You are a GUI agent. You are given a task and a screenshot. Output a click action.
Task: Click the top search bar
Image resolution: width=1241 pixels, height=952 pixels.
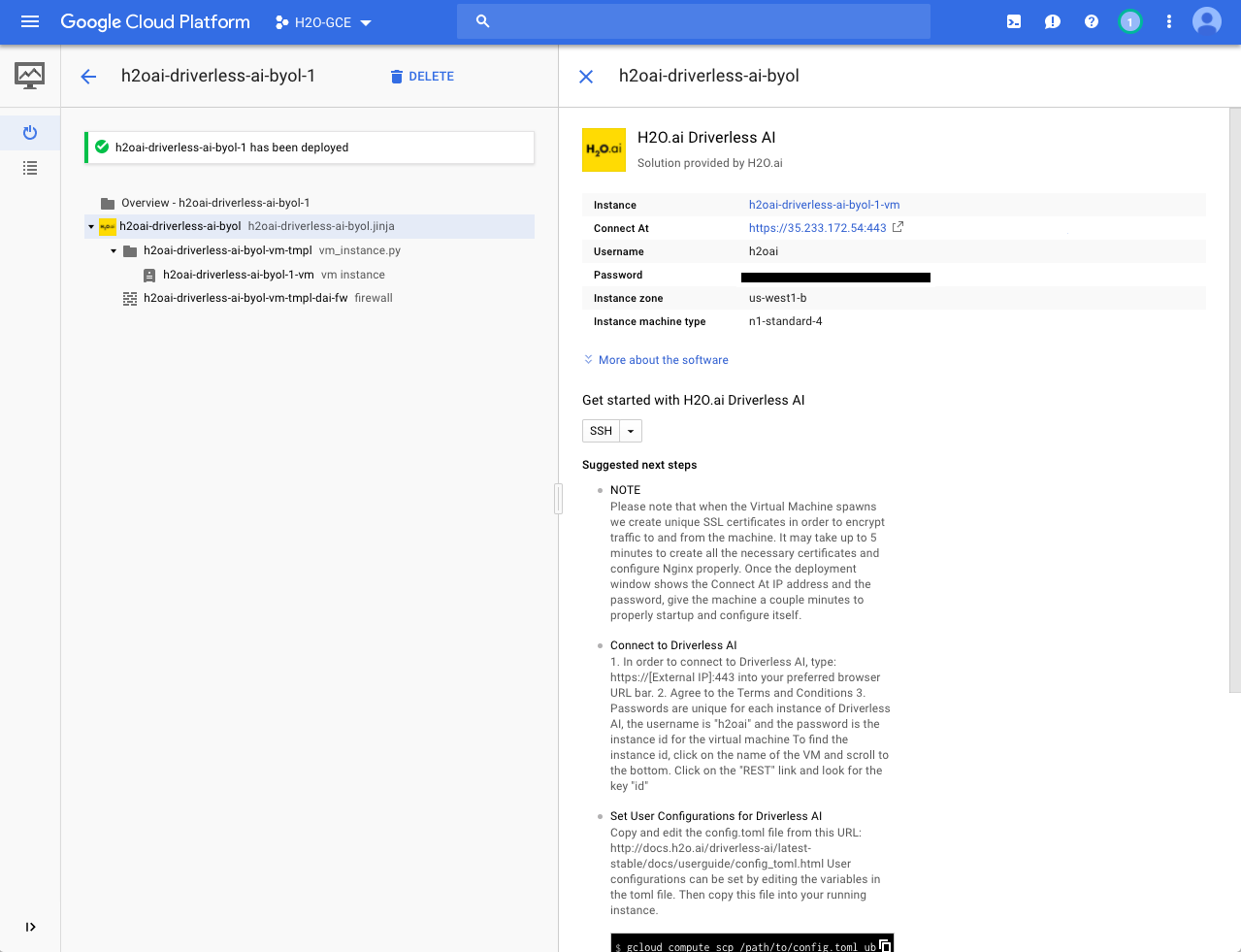click(693, 20)
